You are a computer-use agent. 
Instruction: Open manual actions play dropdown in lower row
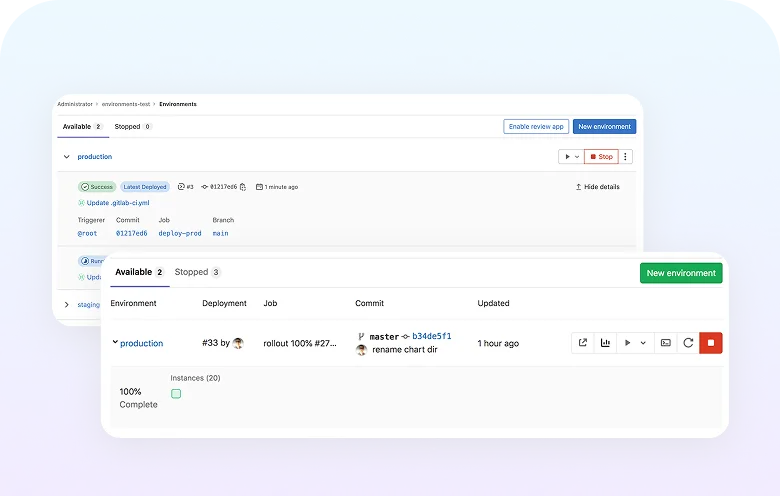(x=634, y=343)
